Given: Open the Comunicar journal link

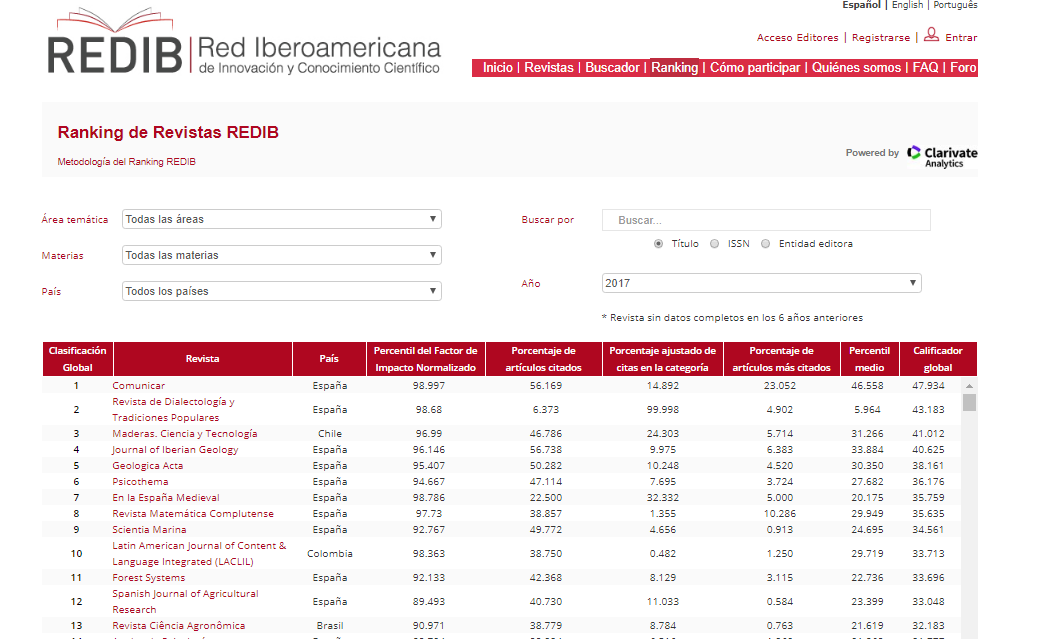Looking at the screenshot, I should (139, 386).
